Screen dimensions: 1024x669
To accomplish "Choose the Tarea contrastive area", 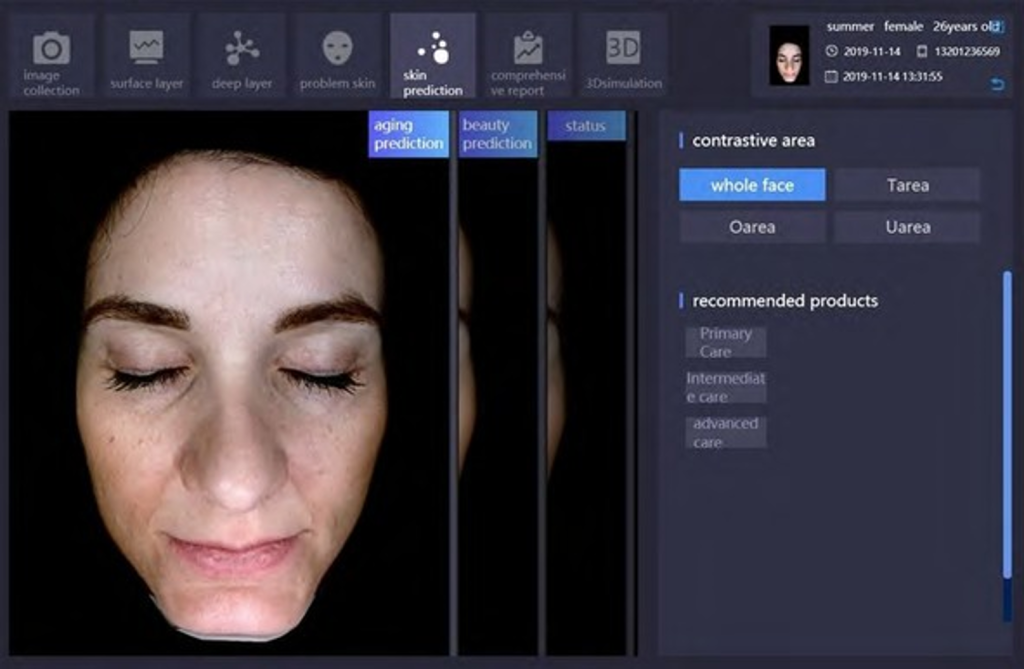I will pyautogui.click(x=907, y=185).
